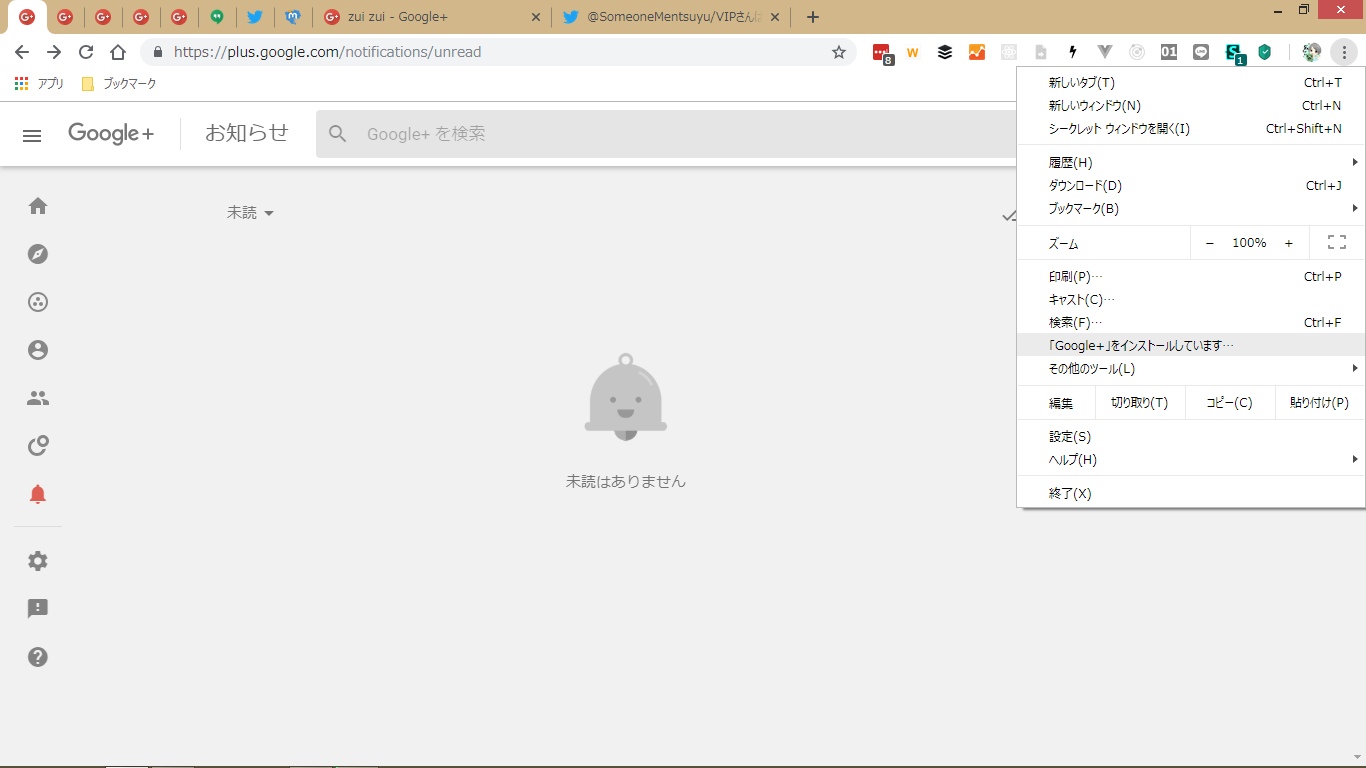This screenshot has width=1366, height=768.
Task: Click the Send feedback icon
Action: pos(38,609)
